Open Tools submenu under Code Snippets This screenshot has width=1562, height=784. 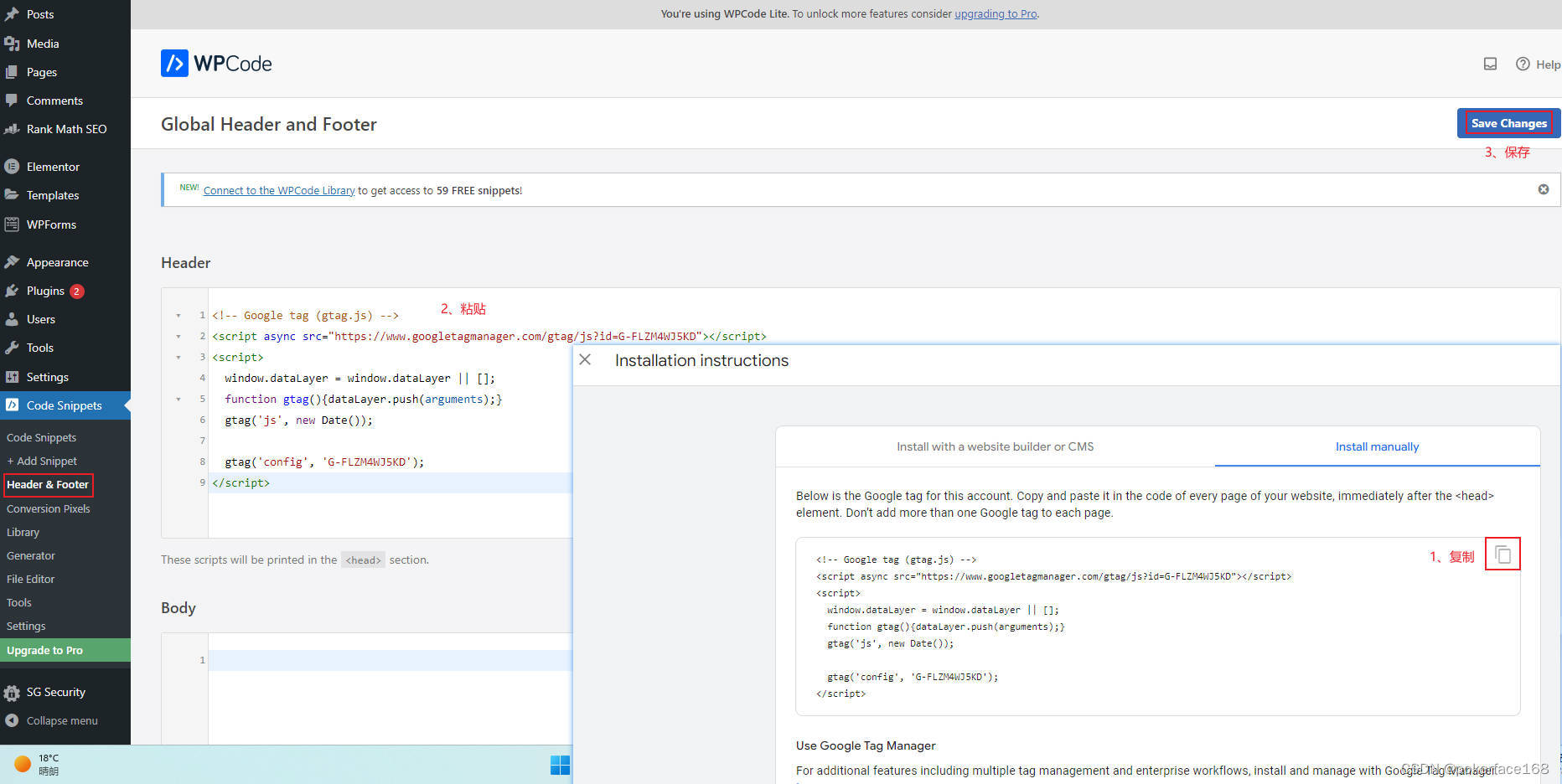coord(19,602)
